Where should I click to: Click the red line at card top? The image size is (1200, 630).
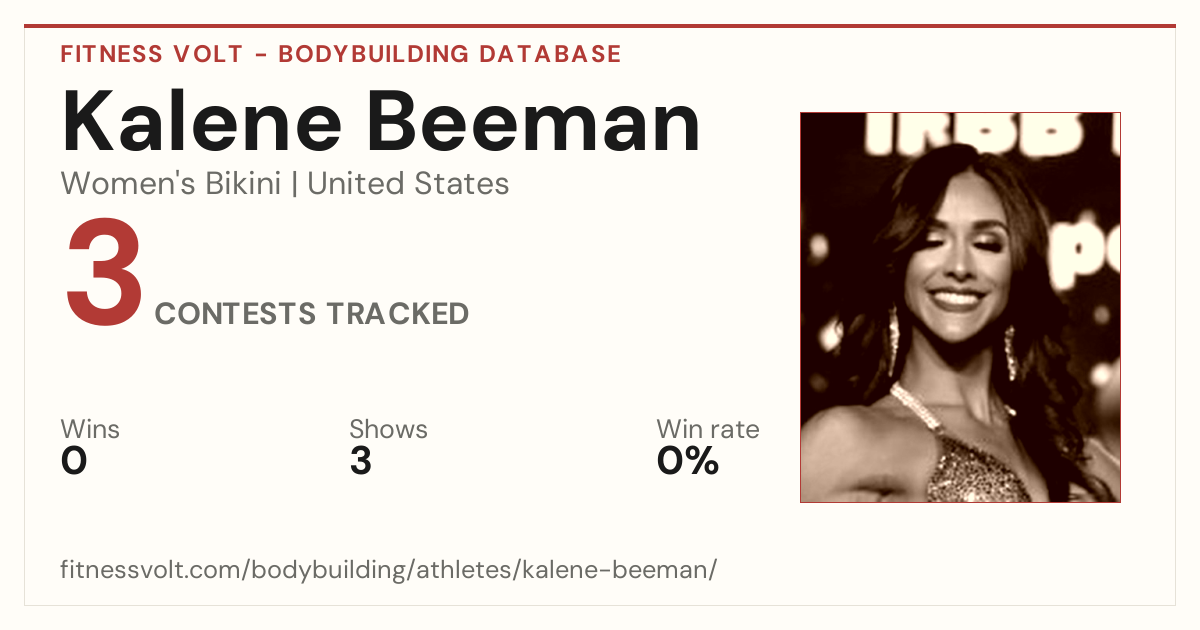(600, 26)
